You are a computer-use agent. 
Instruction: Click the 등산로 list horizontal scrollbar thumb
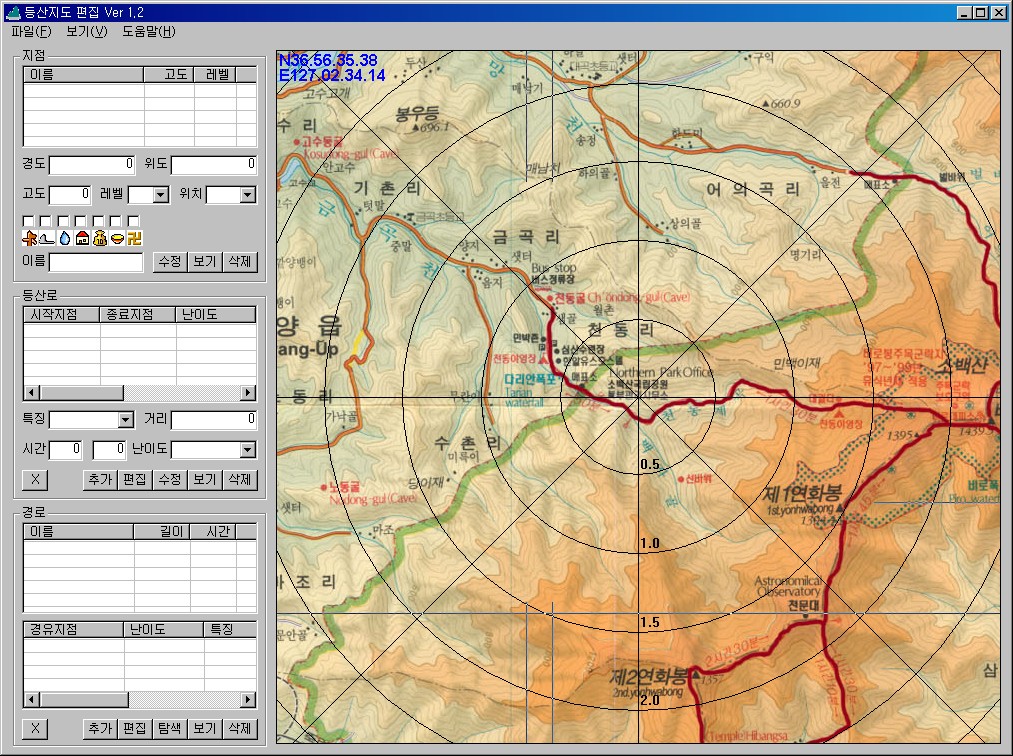click(81, 393)
